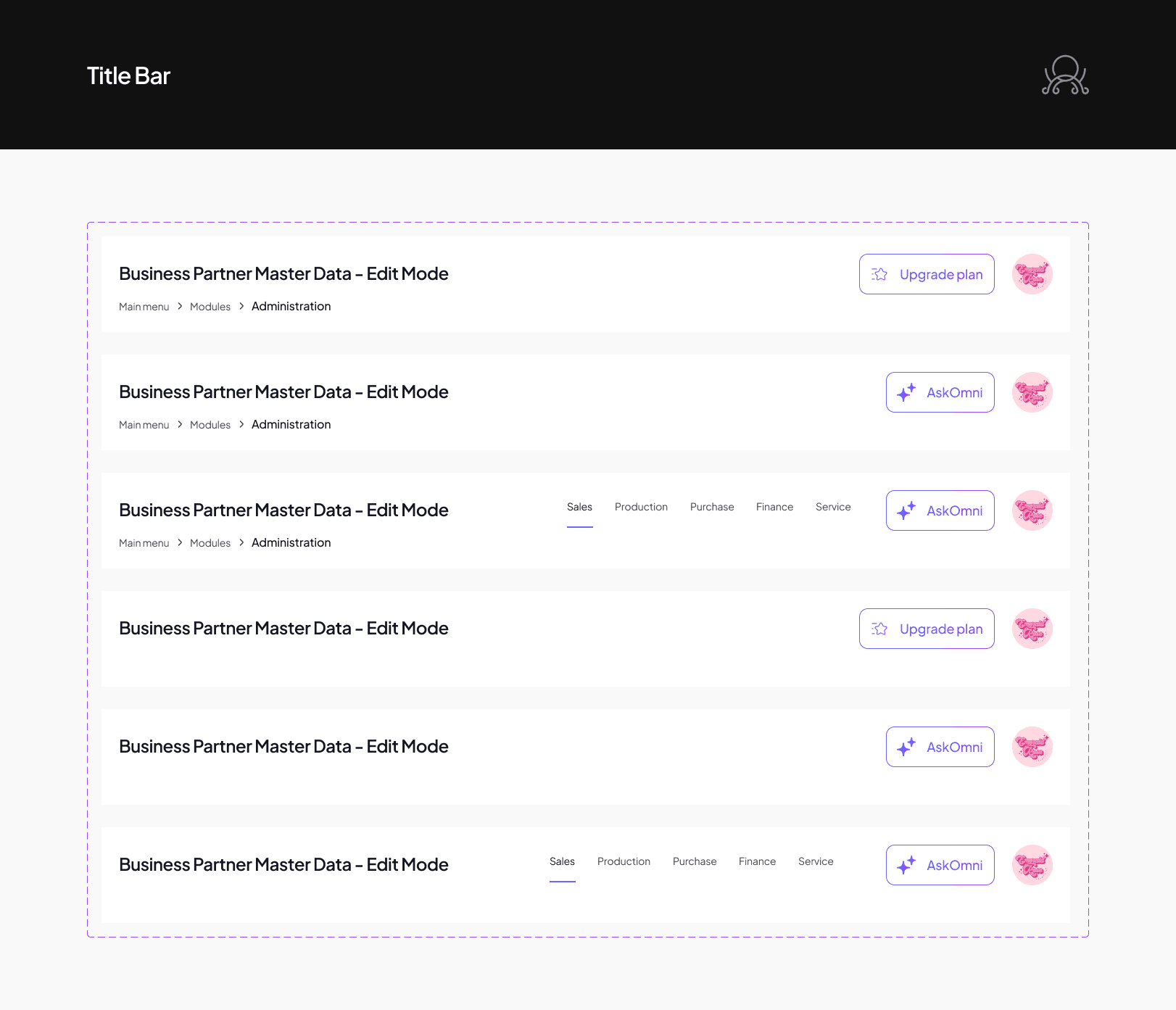Click AskOmni text in the bottom row's button
The width and height of the screenshot is (1176, 1010).
955,865
